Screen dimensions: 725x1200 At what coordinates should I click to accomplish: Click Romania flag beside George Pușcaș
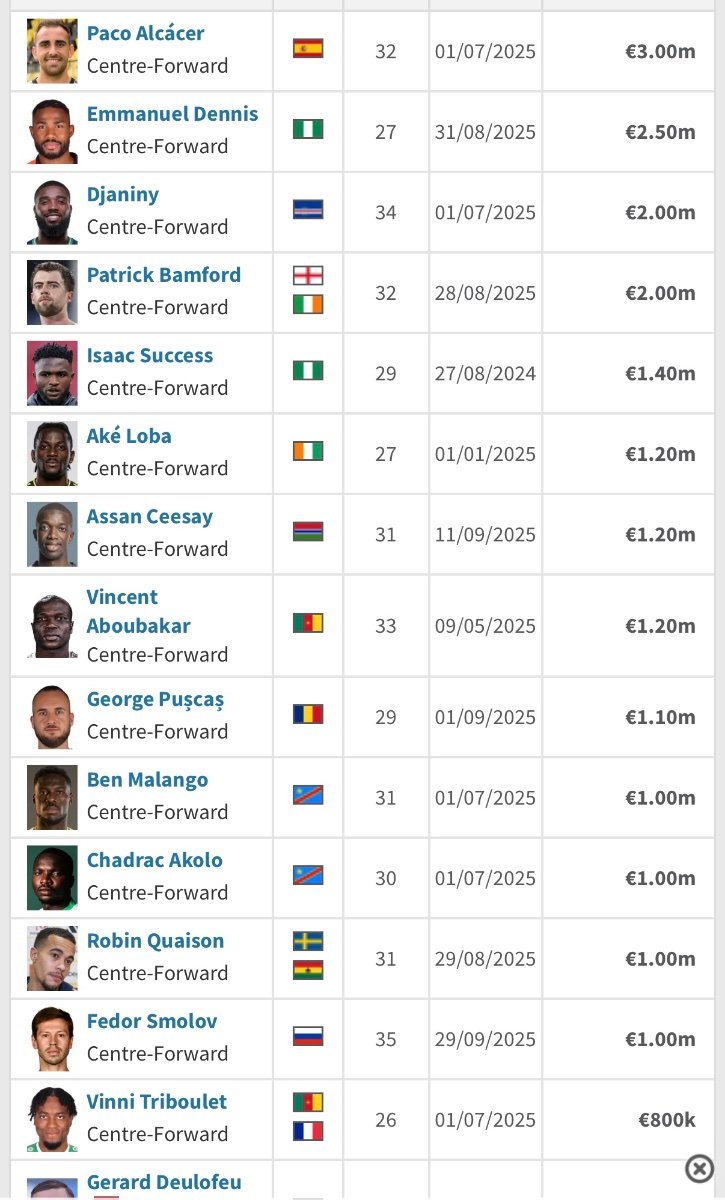[x=308, y=714]
